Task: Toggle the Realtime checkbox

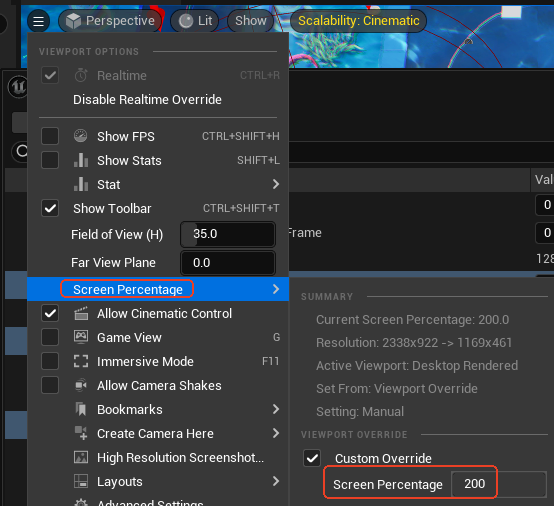Action: 50,75
